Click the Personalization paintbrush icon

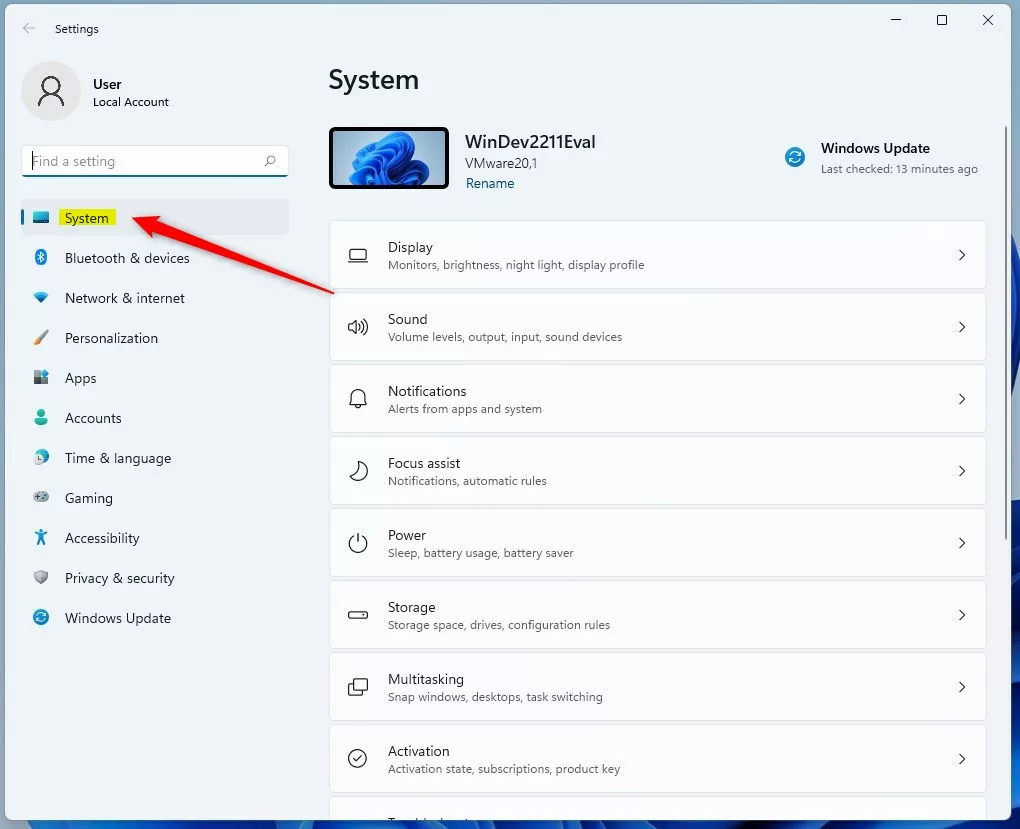pos(41,338)
